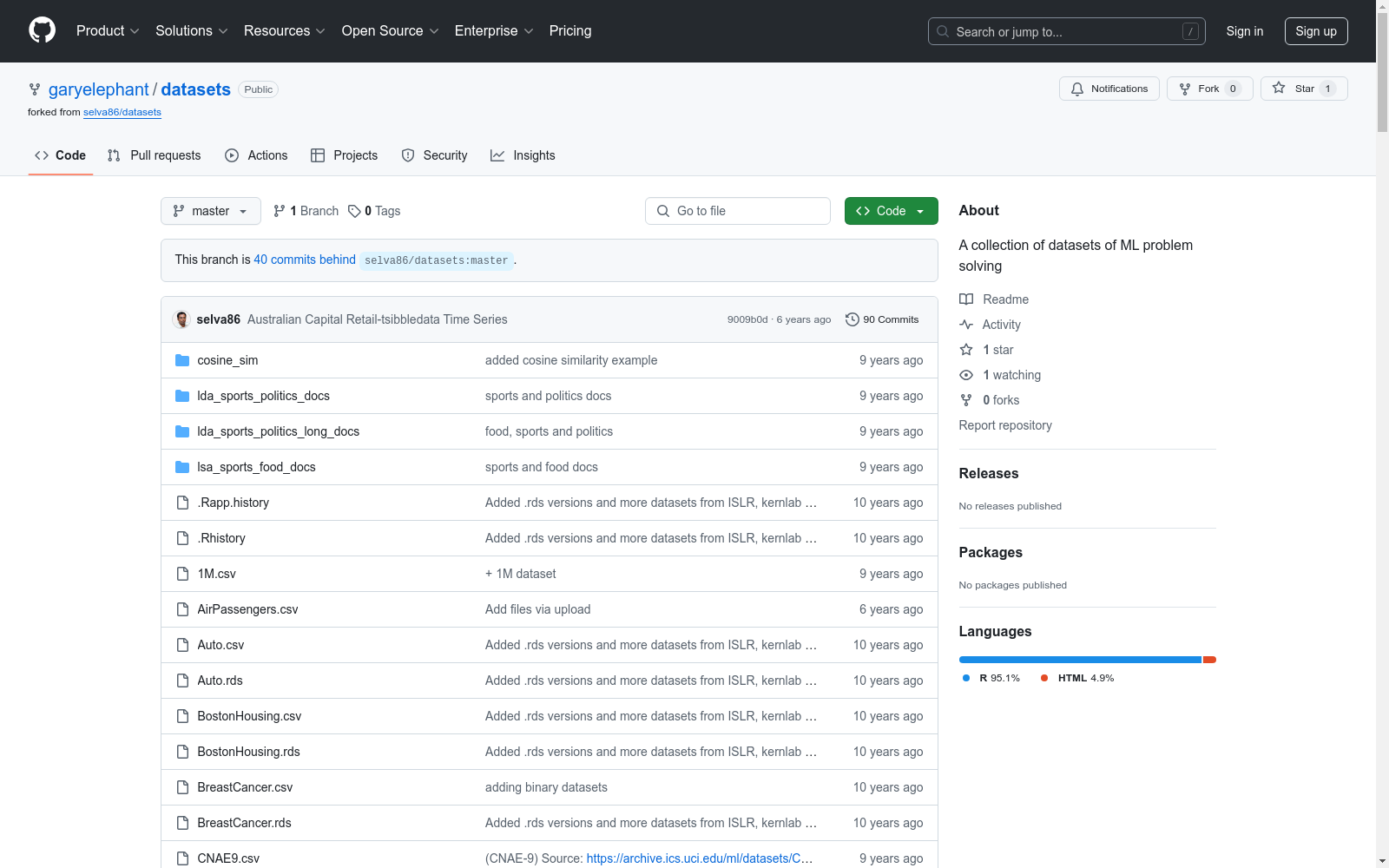Expand the Resources menu
This screenshot has height=868, width=1389.
click(x=285, y=31)
